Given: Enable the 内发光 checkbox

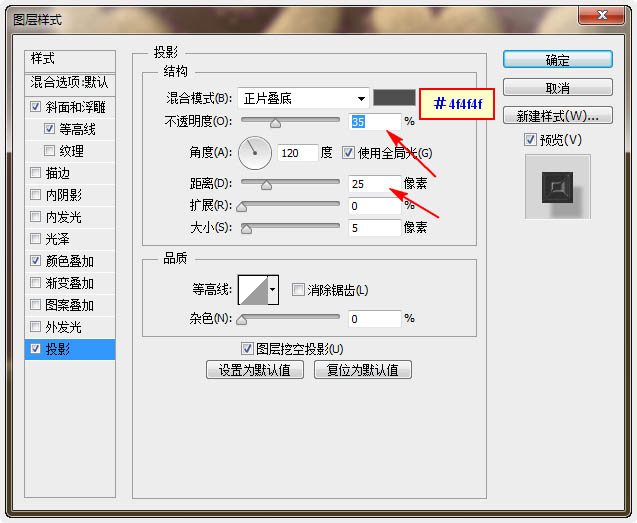Looking at the screenshot, I should click(x=35, y=217).
